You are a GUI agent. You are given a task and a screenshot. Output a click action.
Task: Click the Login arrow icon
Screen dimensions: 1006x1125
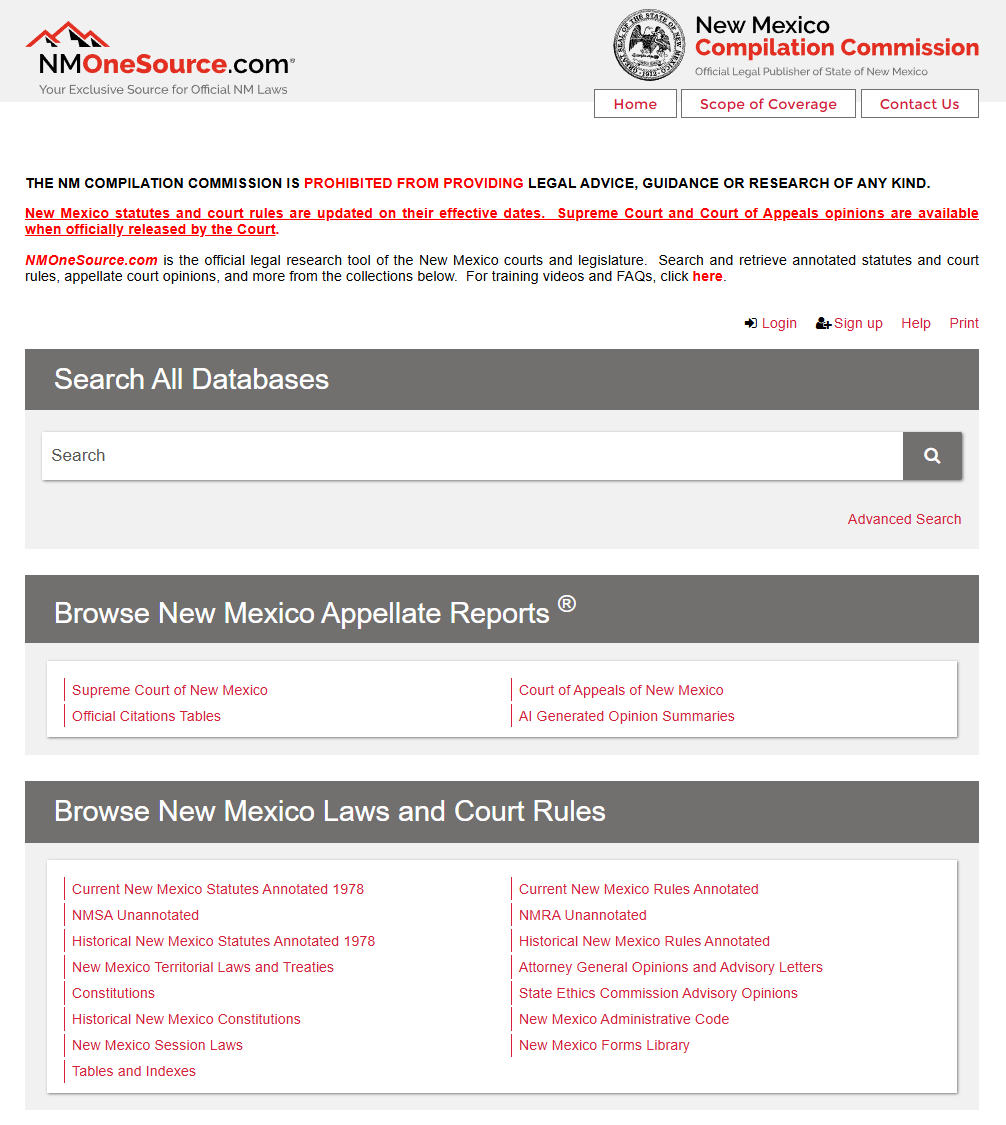751,323
